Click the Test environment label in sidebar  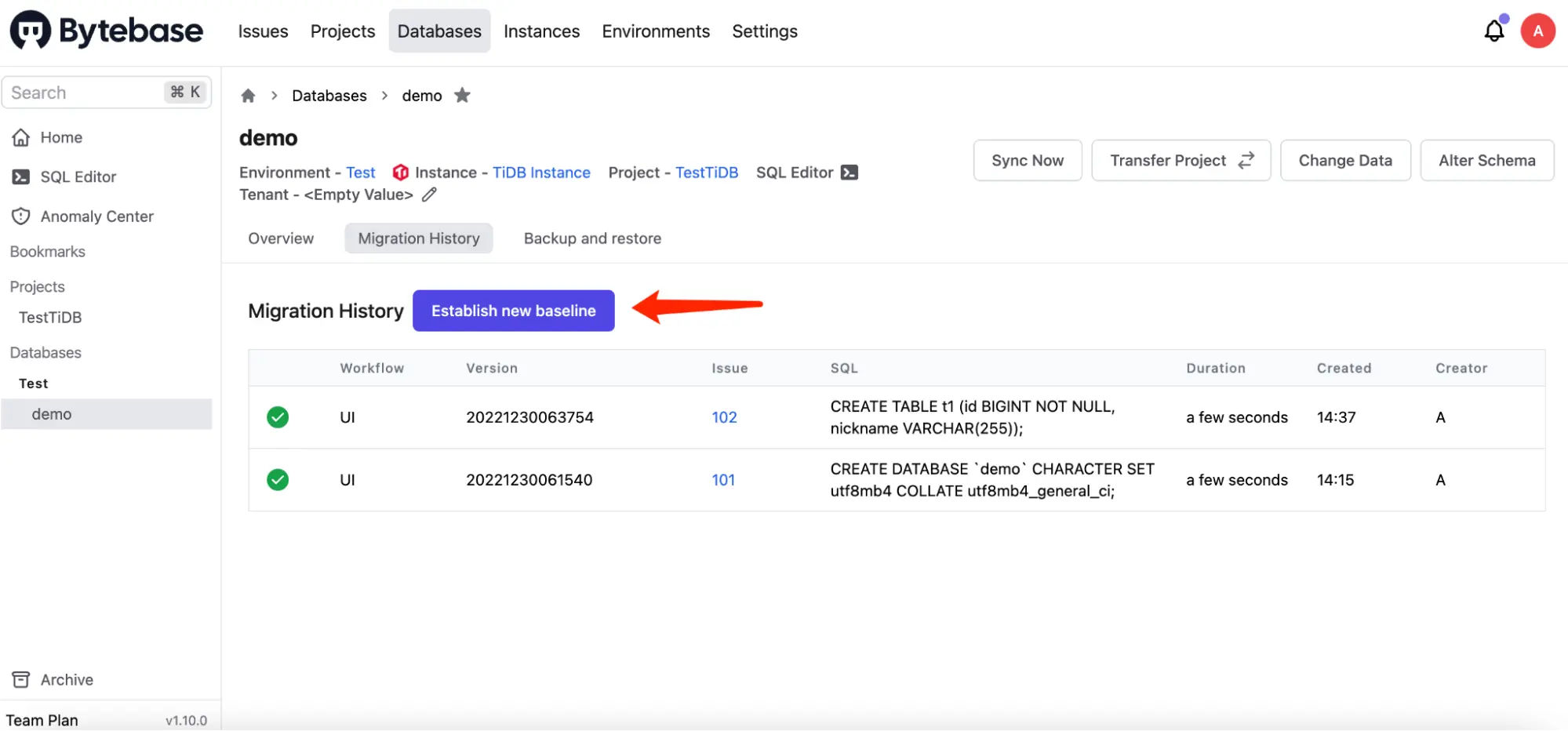[34, 384]
